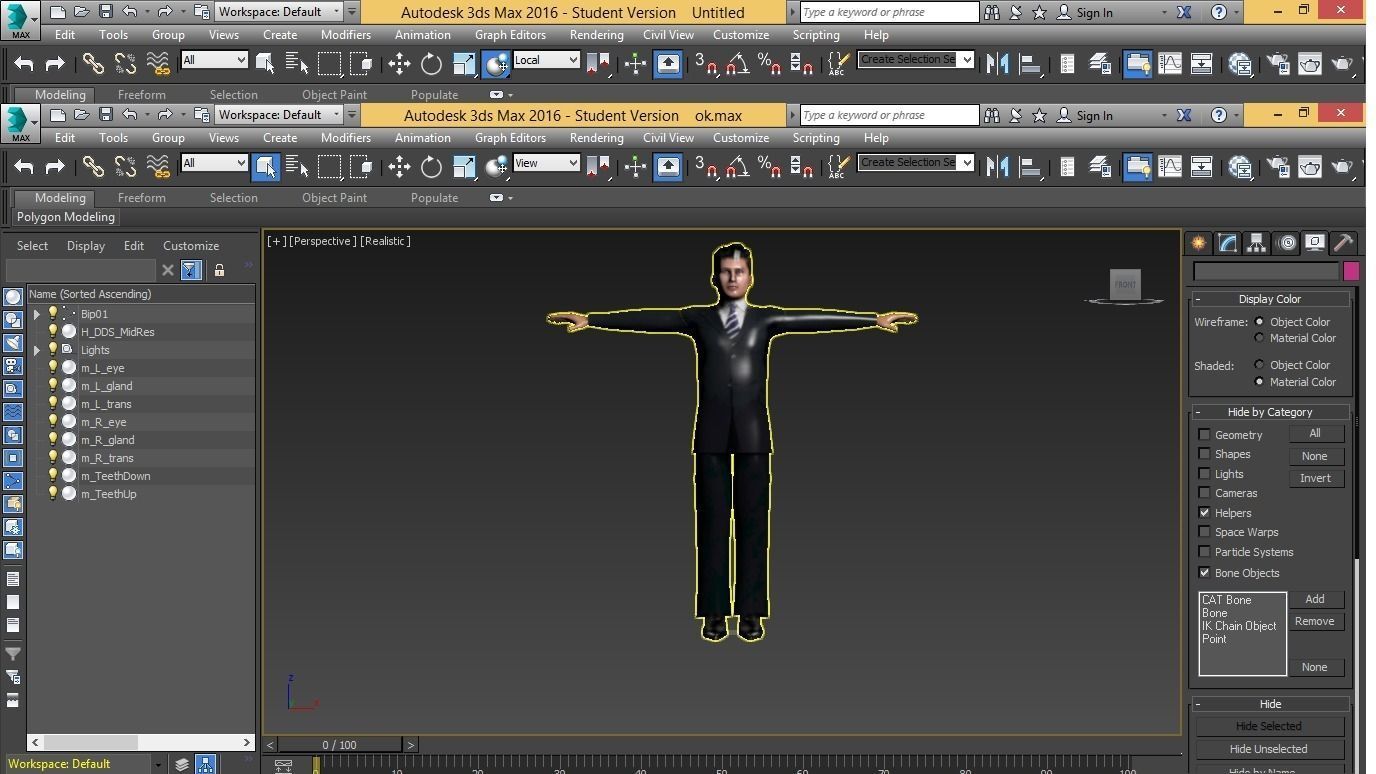The width and height of the screenshot is (1376, 774).
Task: Expand Bip01 node in scene explorer
Action: point(37,314)
